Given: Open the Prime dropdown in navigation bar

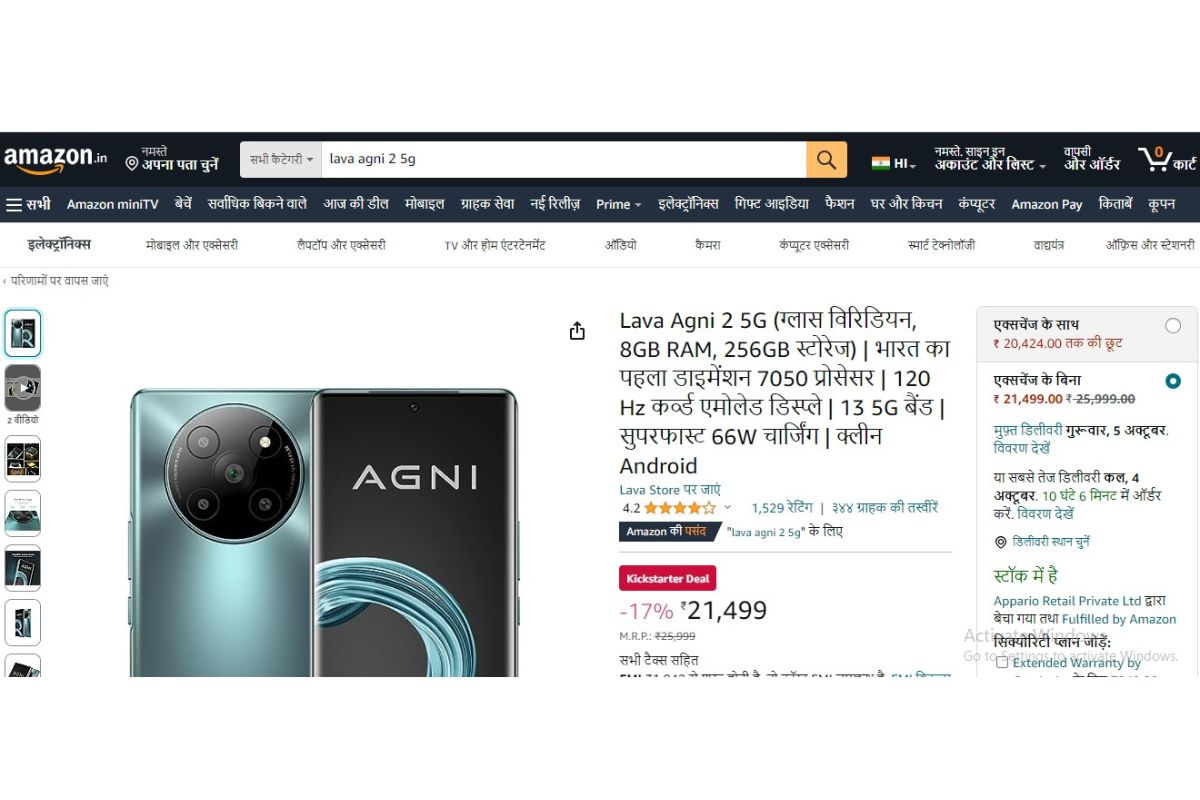Looking at the screenshot, I should 619,204.
